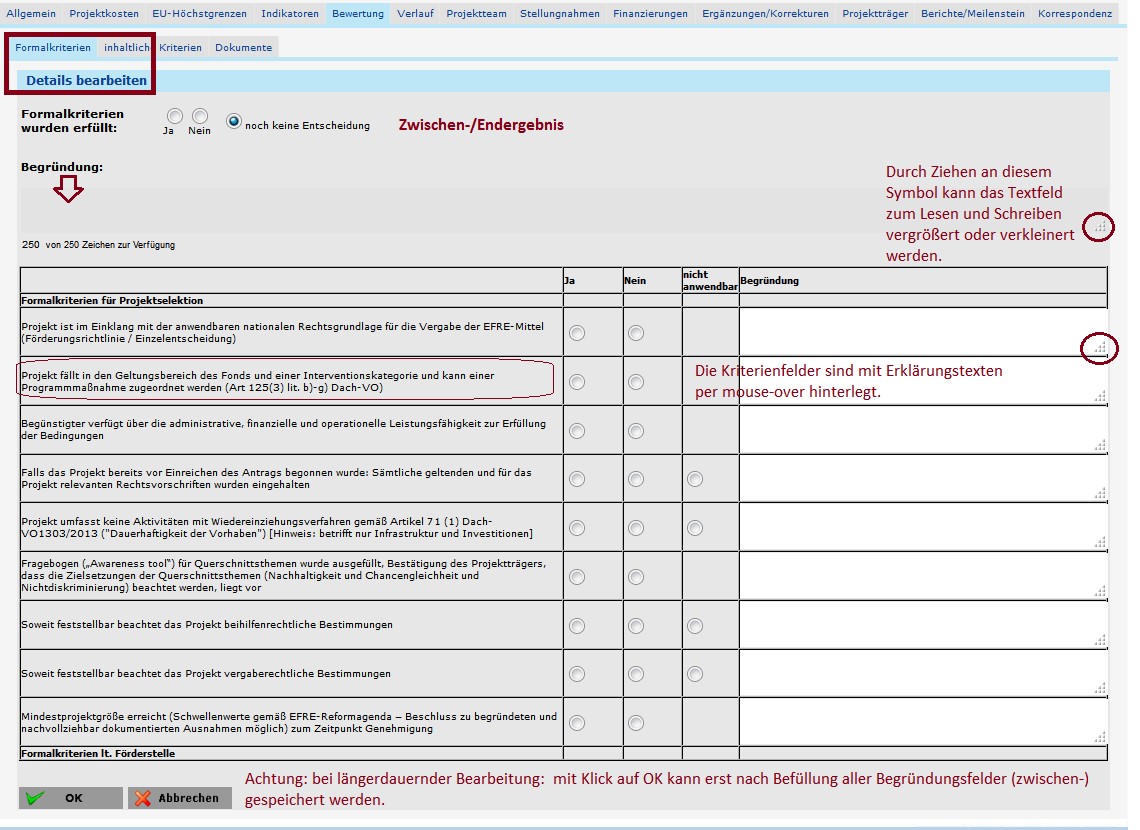The width and height of the screenshot is (1140, 830).
Task: Click resize grip in first criteria Begründung field
Action: (1100, 348)
